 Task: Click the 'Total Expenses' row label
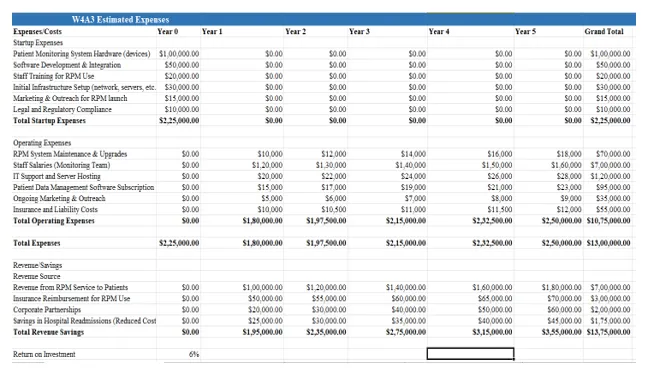click(x=37, y=243)
